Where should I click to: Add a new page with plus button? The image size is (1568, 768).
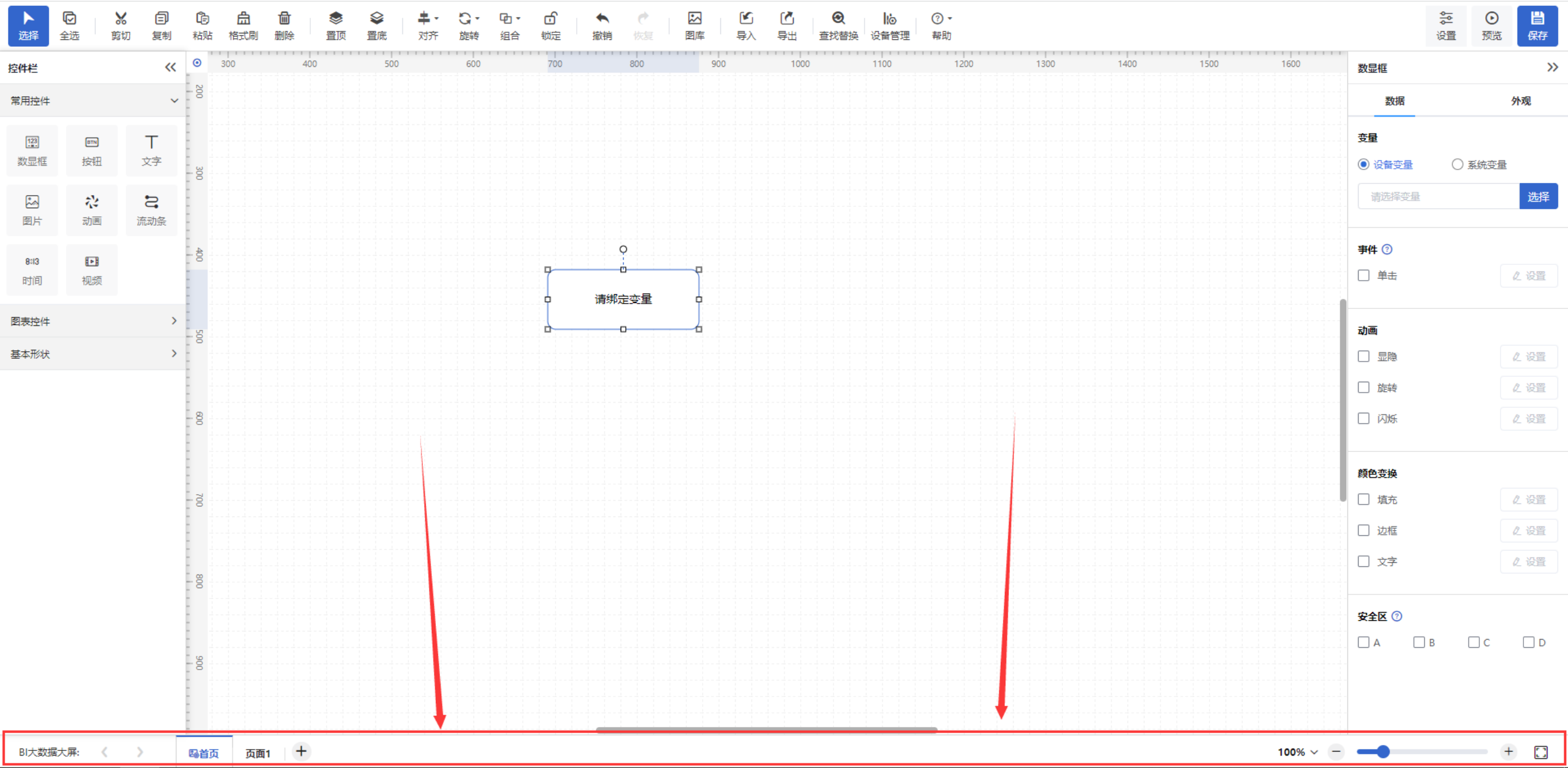coord(301,751)
